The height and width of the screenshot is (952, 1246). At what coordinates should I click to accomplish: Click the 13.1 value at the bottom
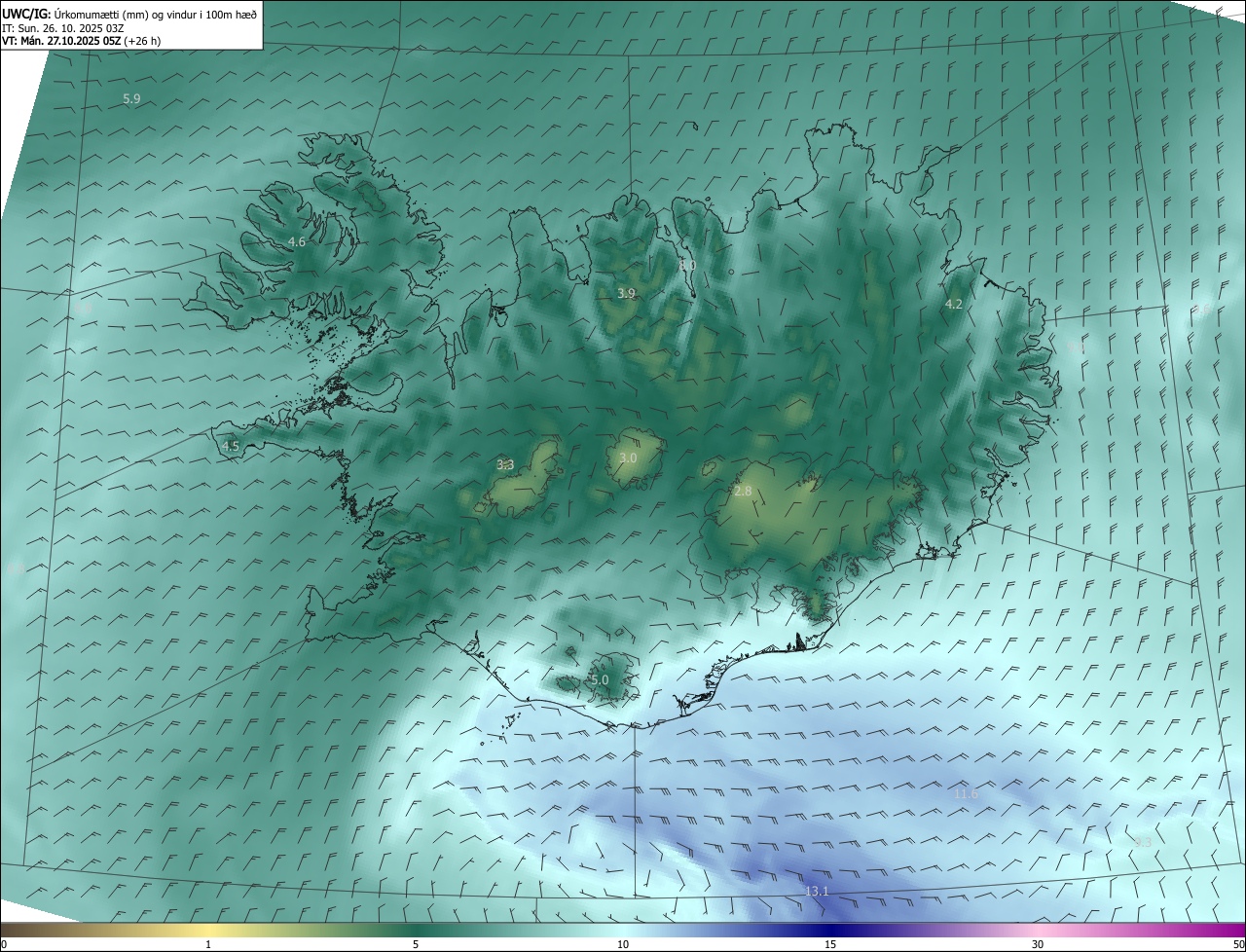coord(817,892)
